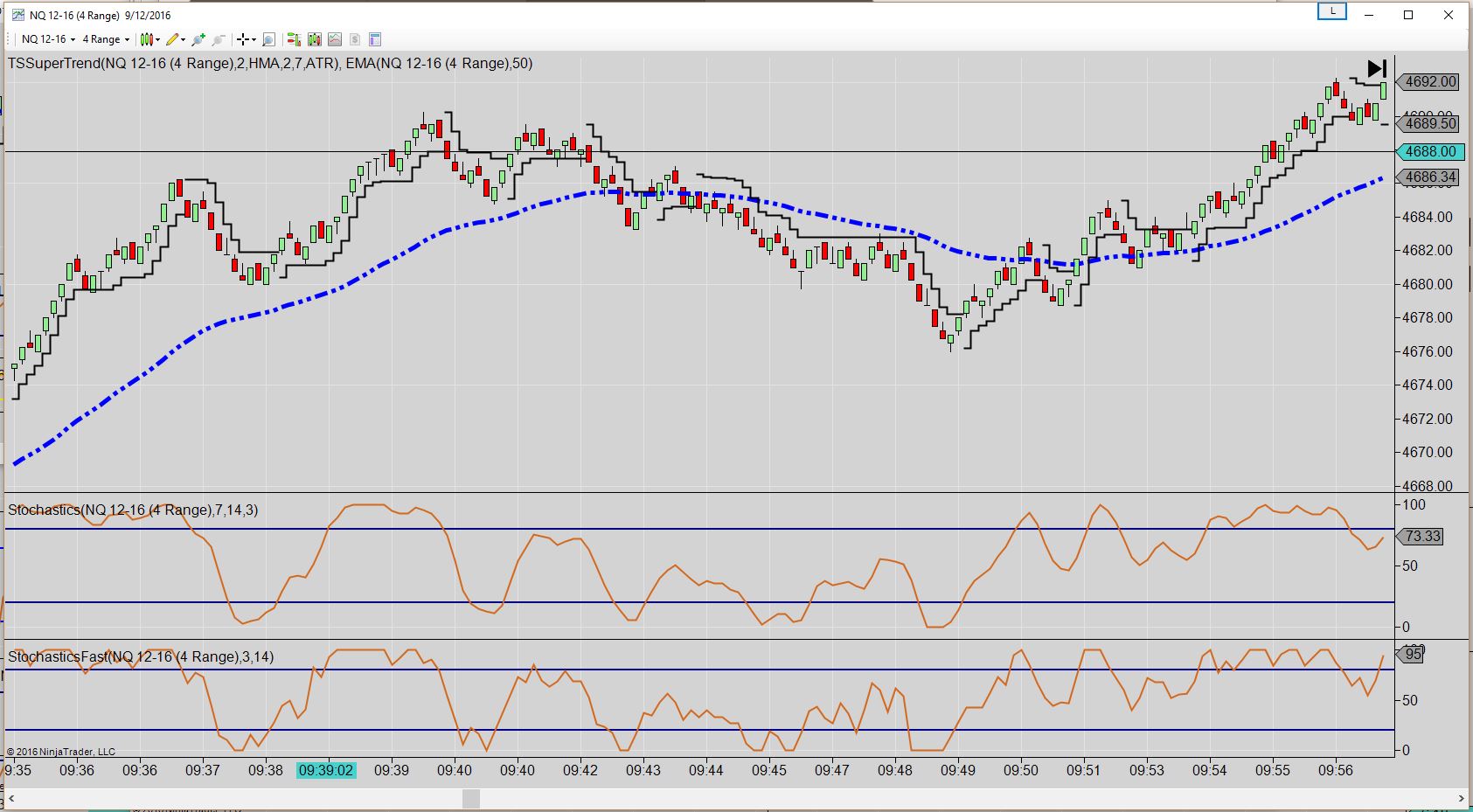Click the greyed Zoom Out magnifier icon
Viewport: 1473px width, 812px height.
pos(219,39)
